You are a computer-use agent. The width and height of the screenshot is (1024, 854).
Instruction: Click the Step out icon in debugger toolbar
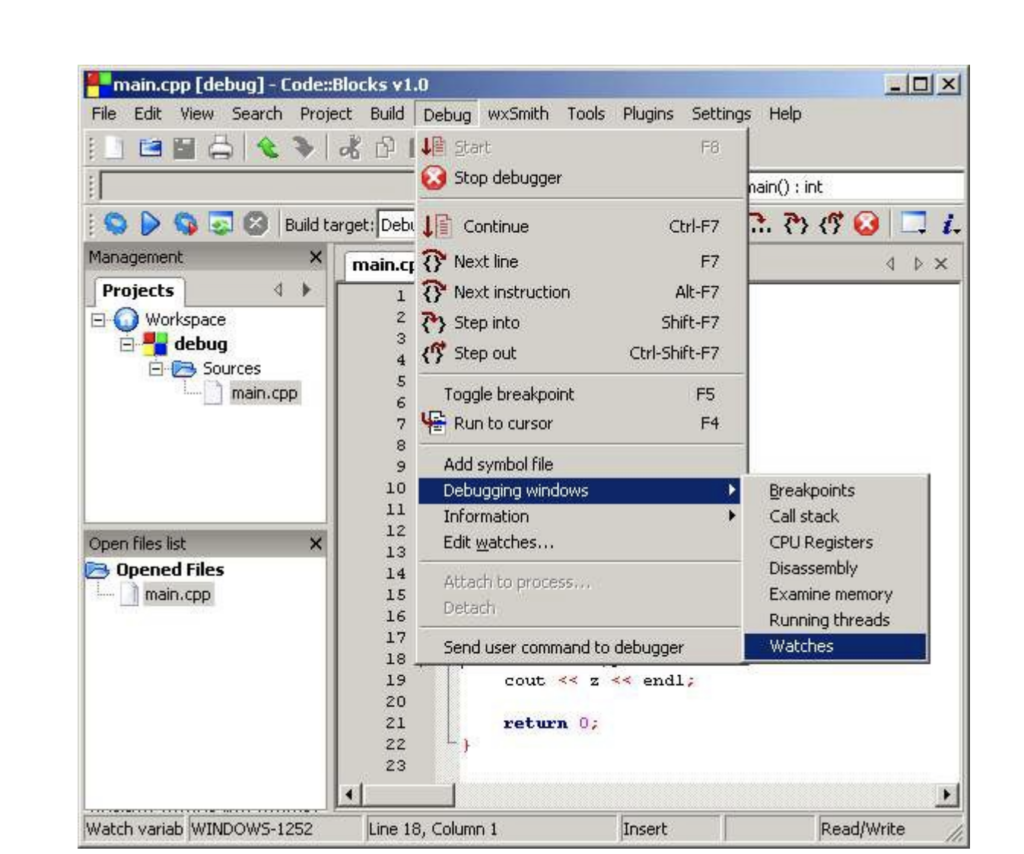pyautogui.click(x=831, y=224)
